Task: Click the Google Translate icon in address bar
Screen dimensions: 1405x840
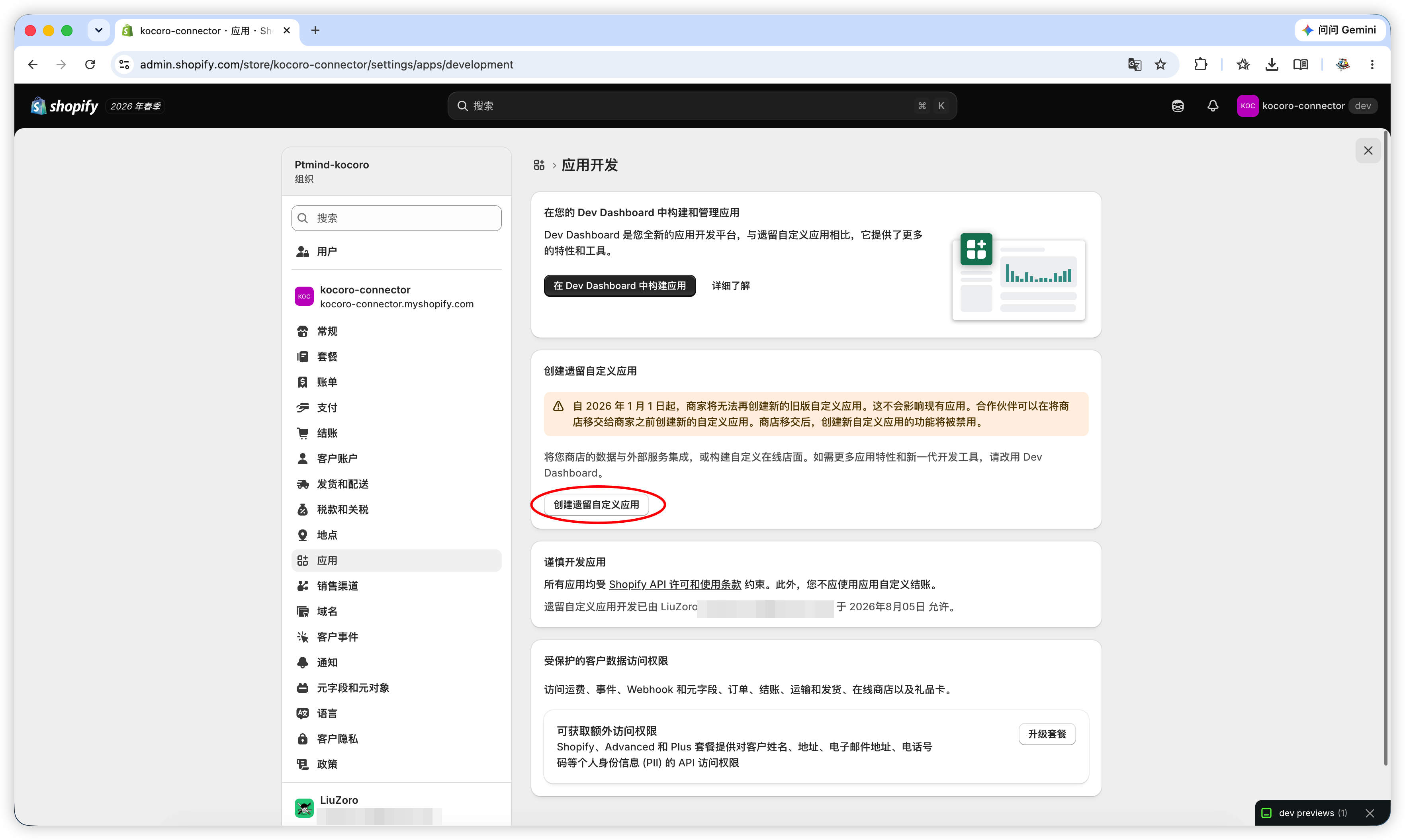Action: coord(1135,64)
